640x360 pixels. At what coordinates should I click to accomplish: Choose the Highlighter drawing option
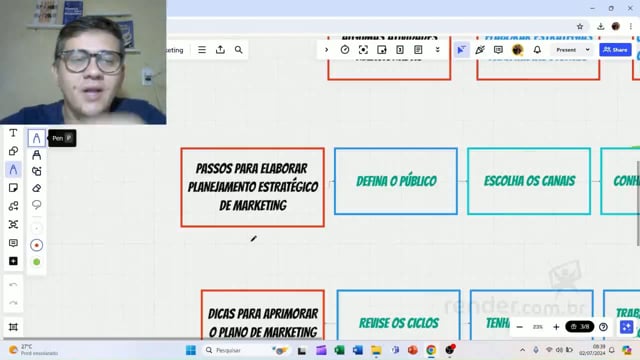[36, 155]
